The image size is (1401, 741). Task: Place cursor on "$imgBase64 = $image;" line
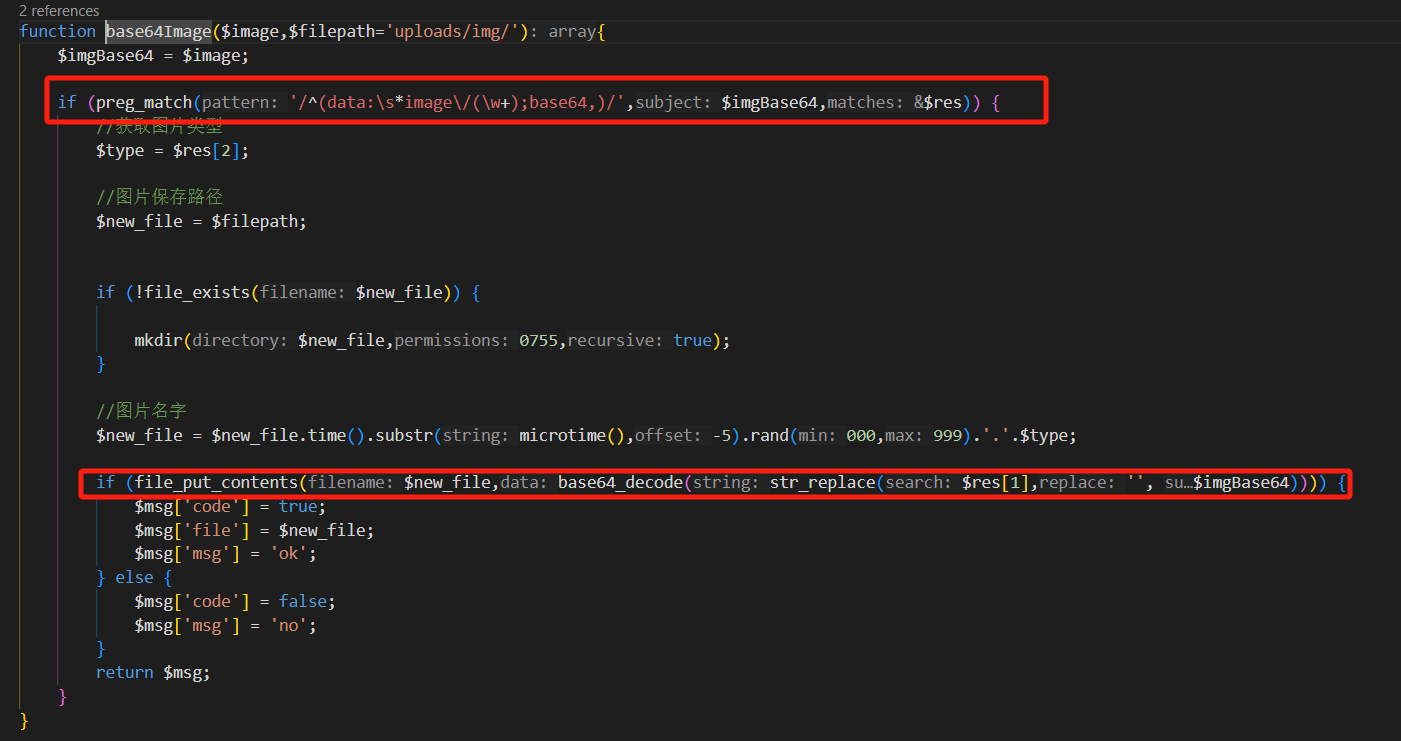pyautogui.click(x=153, y=55)
